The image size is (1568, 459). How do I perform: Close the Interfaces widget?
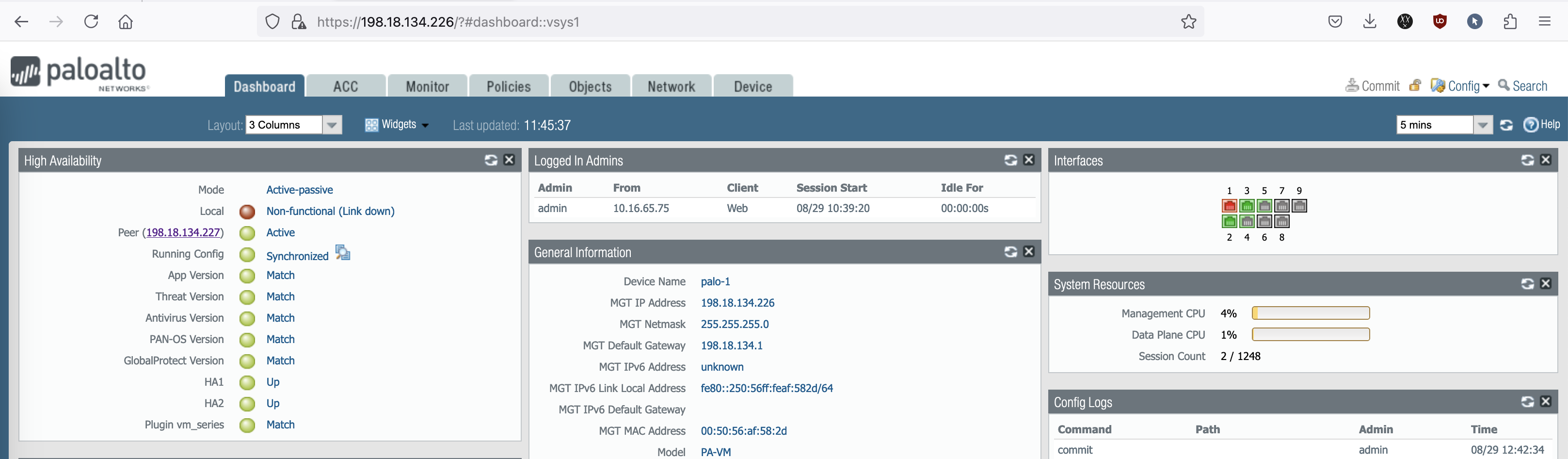pyautogui.click(x=1546, y=160)
